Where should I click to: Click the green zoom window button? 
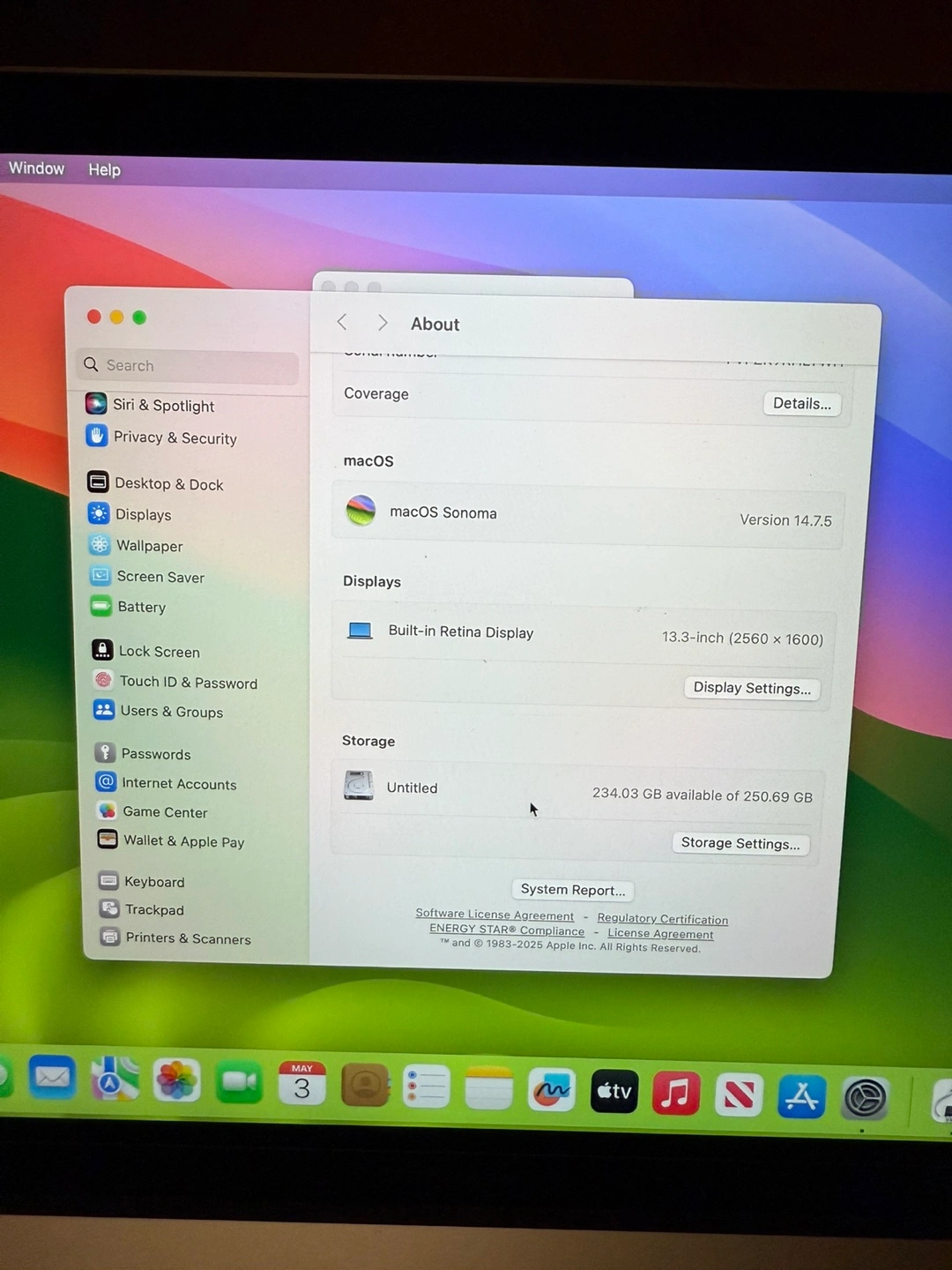139,317
